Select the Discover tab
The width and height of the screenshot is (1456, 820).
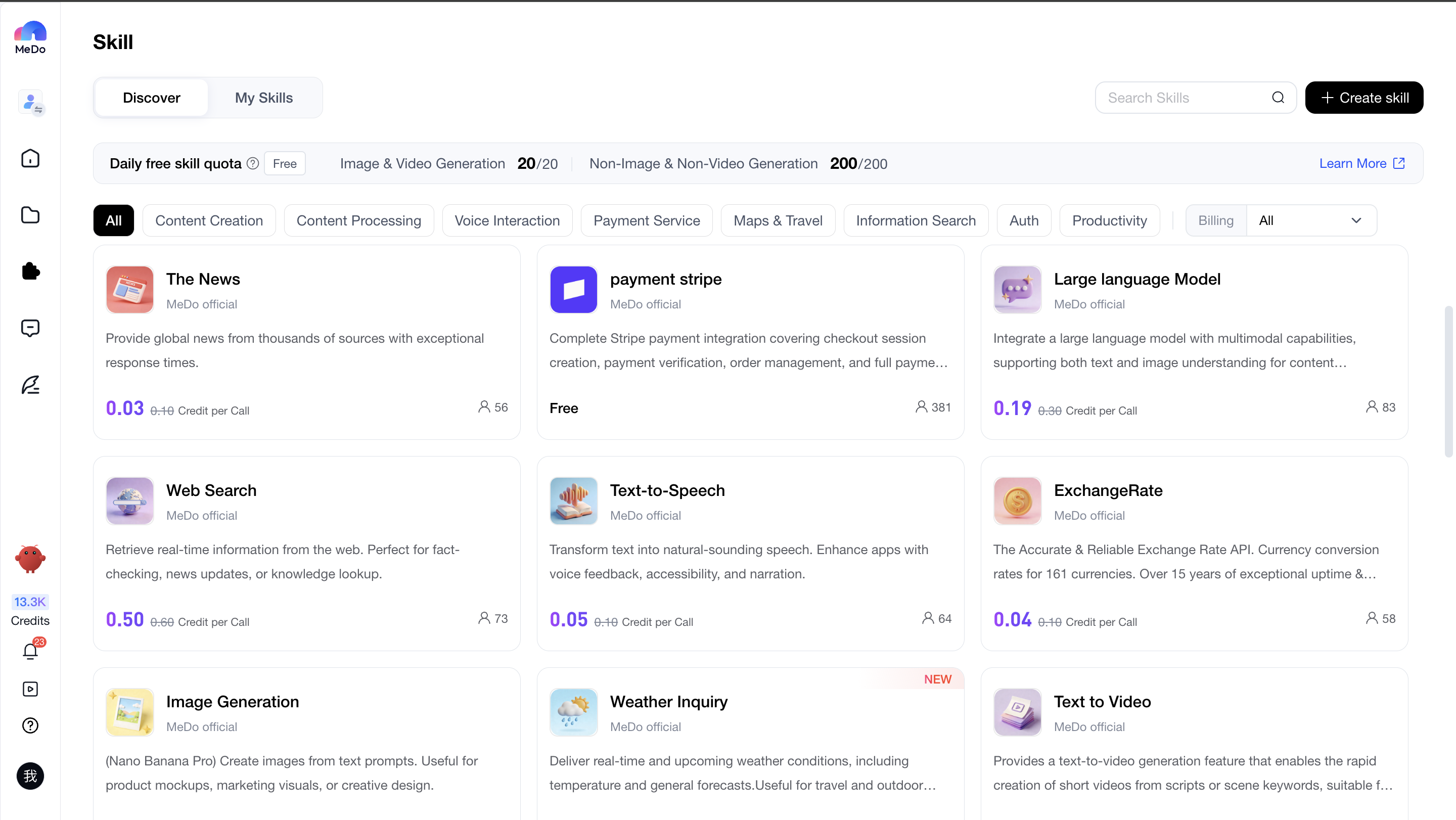tap(152, 98)
